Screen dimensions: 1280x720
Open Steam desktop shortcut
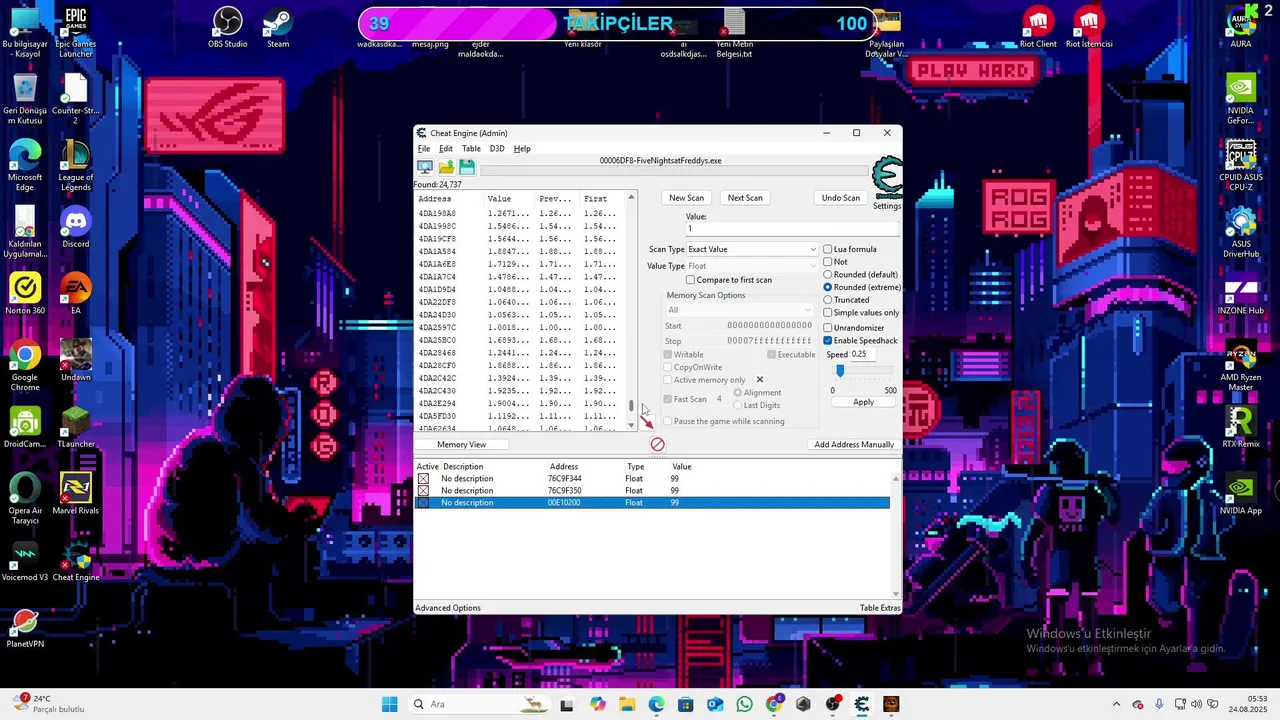[278, 28]
